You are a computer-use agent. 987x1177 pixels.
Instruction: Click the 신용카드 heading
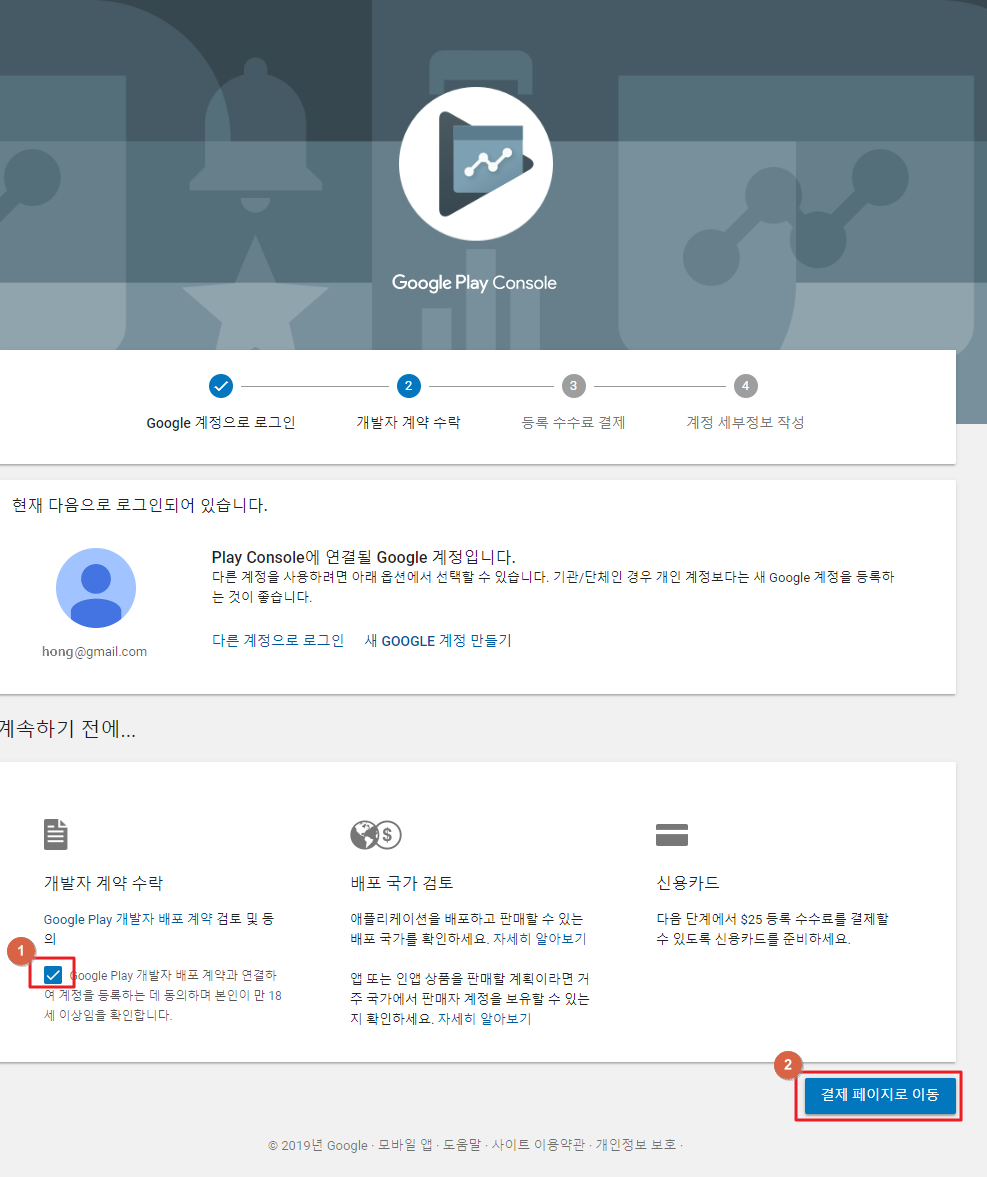coord(688,883)
